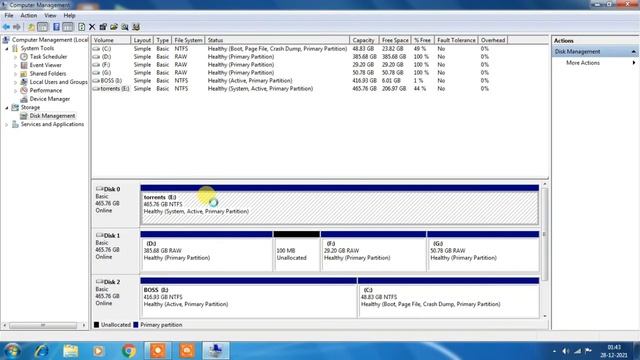Select the (F:) 29.20 GB RAW partition
Screen dimensions: 640x360
pos(373,251)
